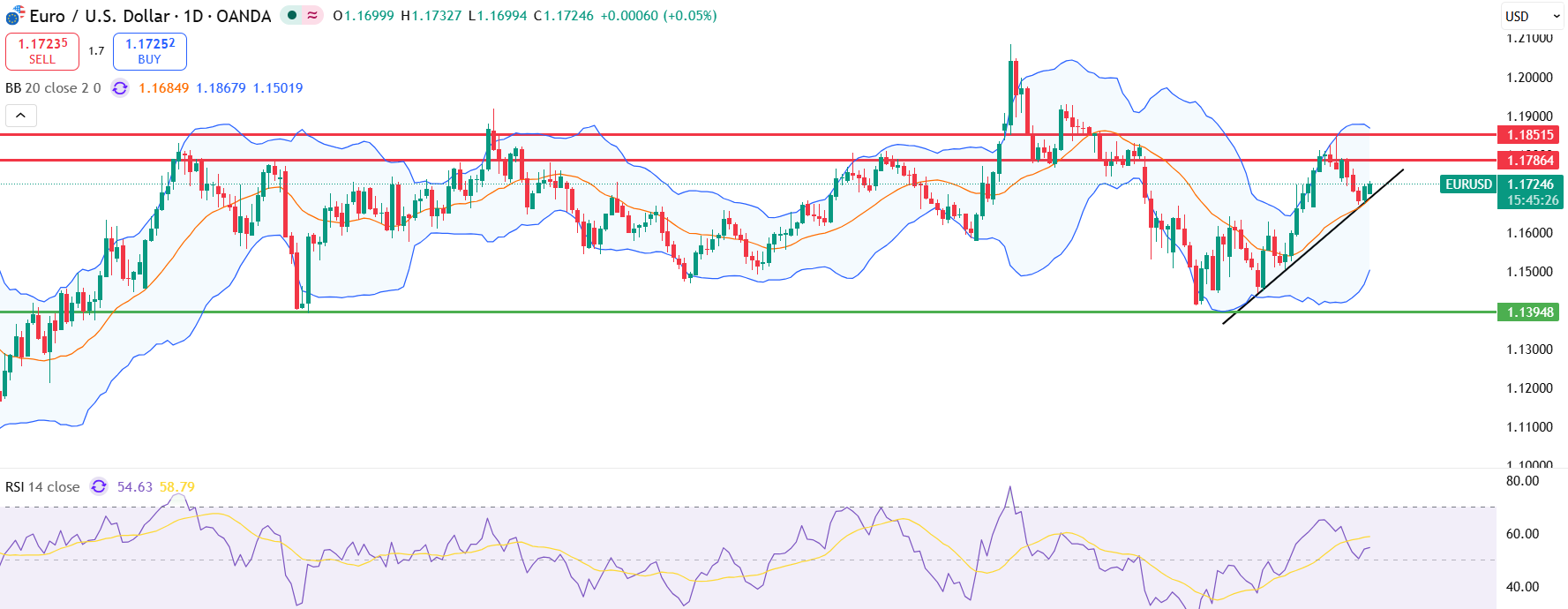Click the orange BB basis value 1.16849
Screen dimensions: 1568x609
click(163, 88)
